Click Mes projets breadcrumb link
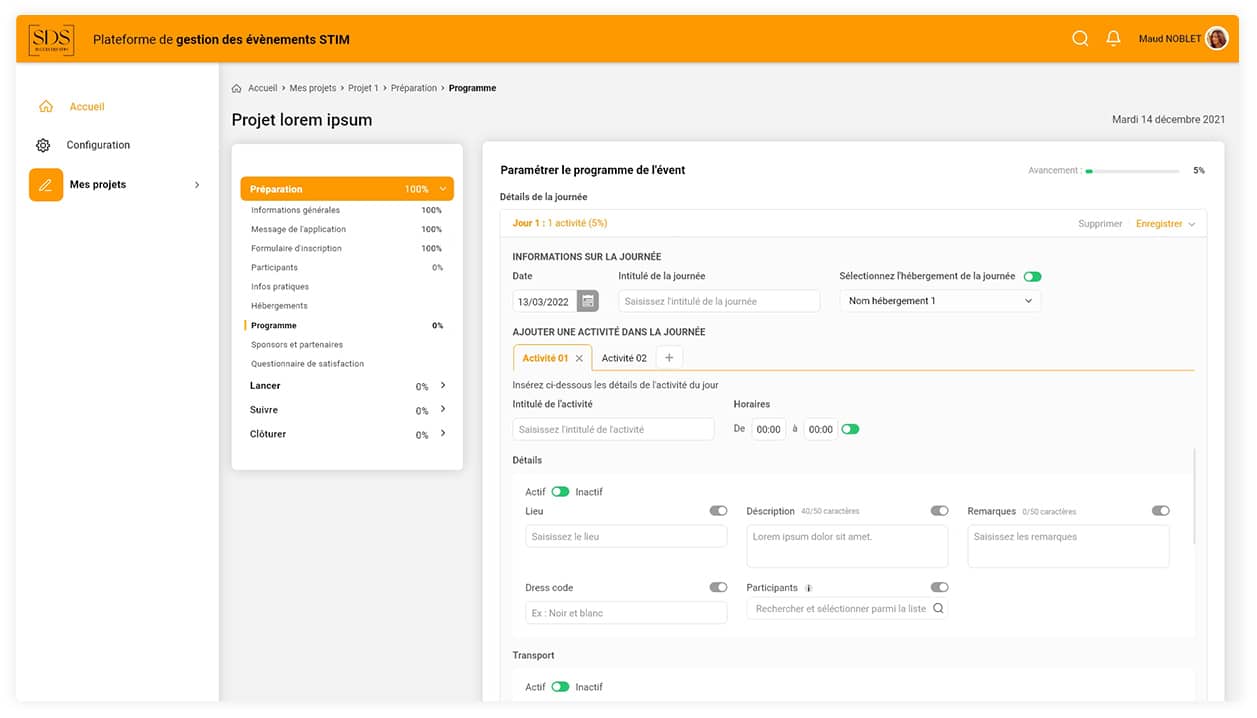The width and height of the screenshot is (1257, 718). pos(313,89)
